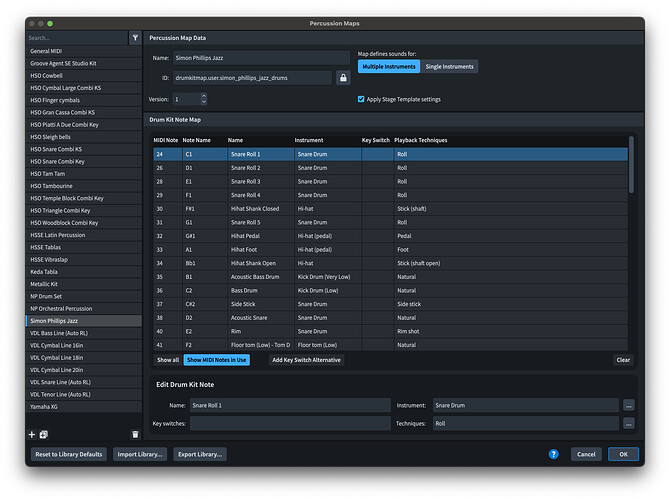Click the Edit Drum Kit Note Name field
Screen dimensions: 669x500
(x=290, y=405)
